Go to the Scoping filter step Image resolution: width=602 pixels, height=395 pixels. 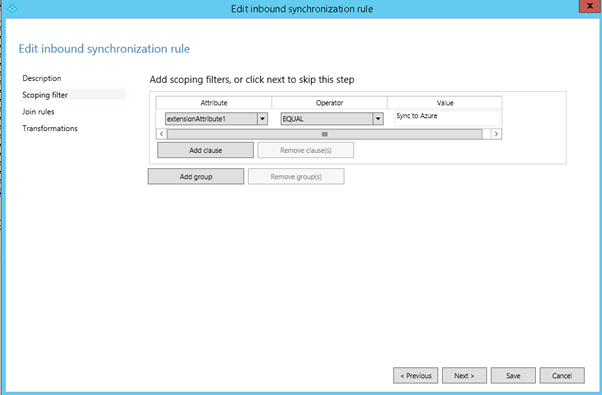click(45, 95)
